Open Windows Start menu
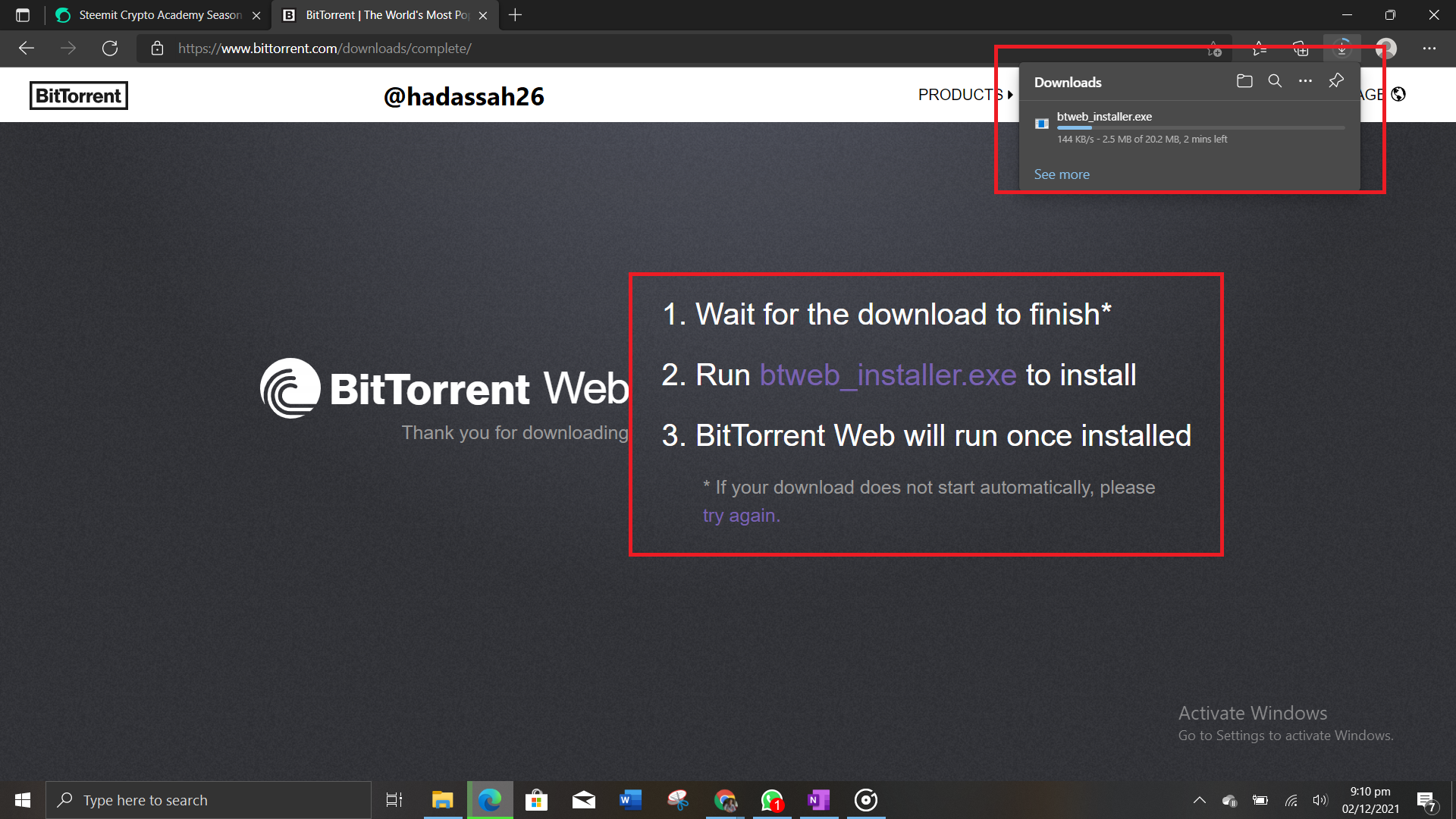 [23, 800]
